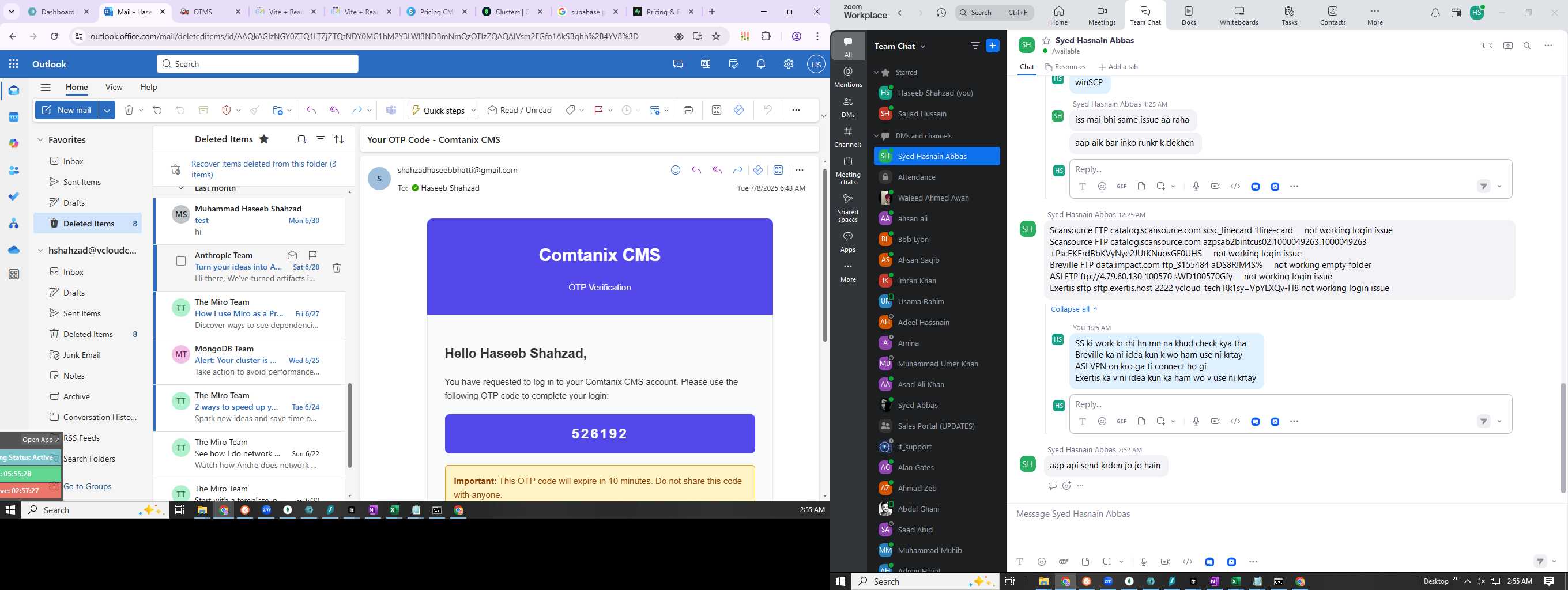
Task: Click Zoom chat conversation scrollbar
Action: (1562, 438)
